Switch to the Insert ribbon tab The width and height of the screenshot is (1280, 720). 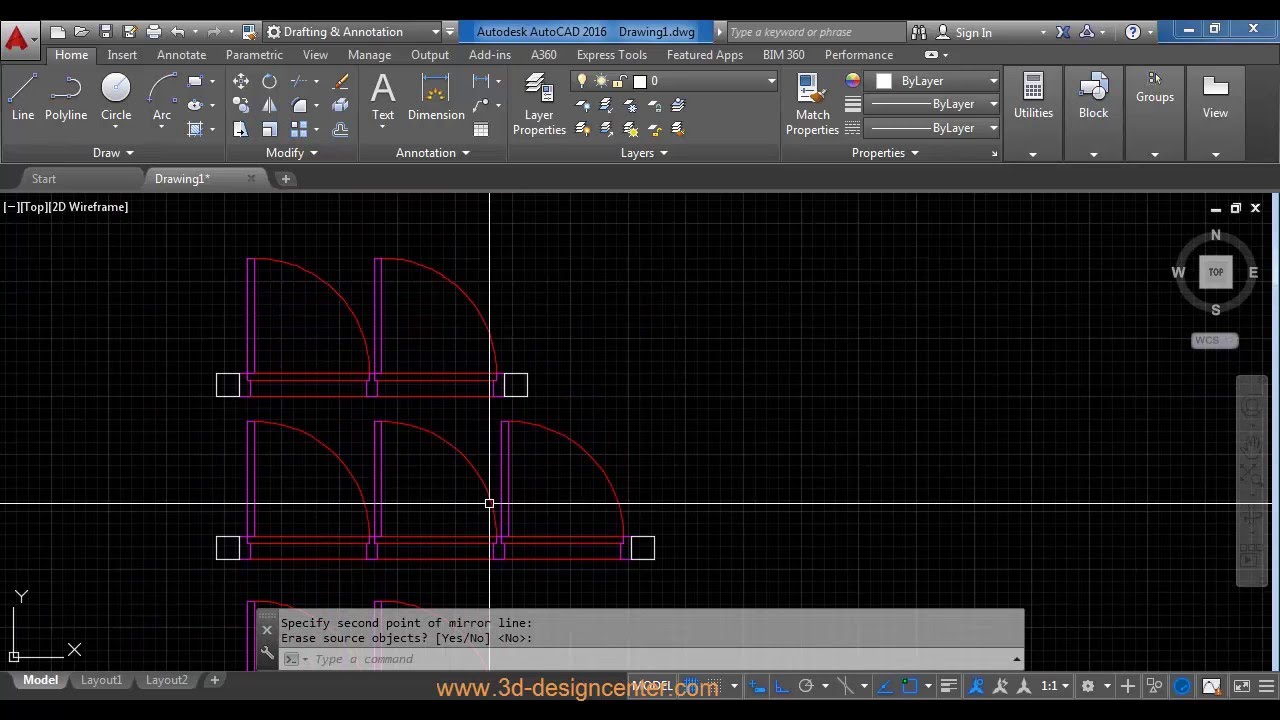tap(122, 55)
